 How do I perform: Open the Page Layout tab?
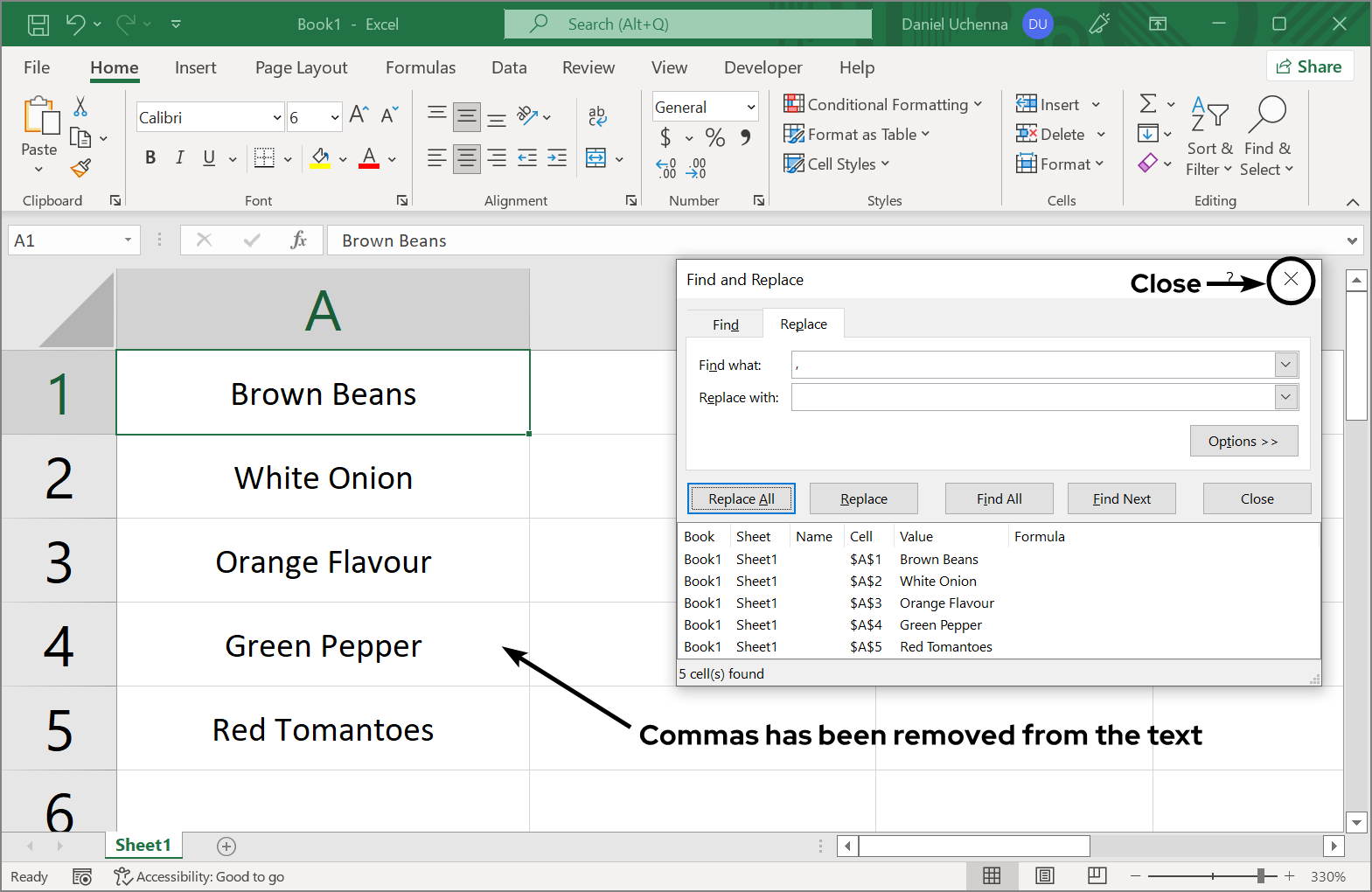(301, 67)
